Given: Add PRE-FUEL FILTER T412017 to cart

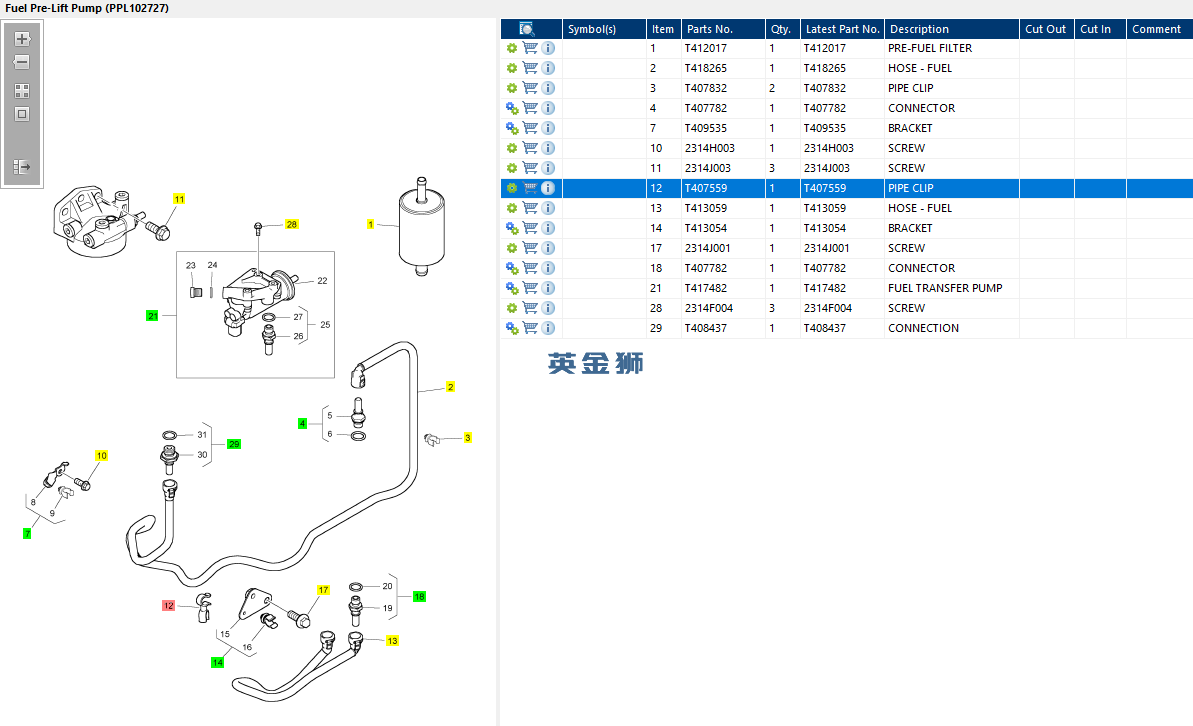Looking at the screenshot, I should click(x=530, y=48).
